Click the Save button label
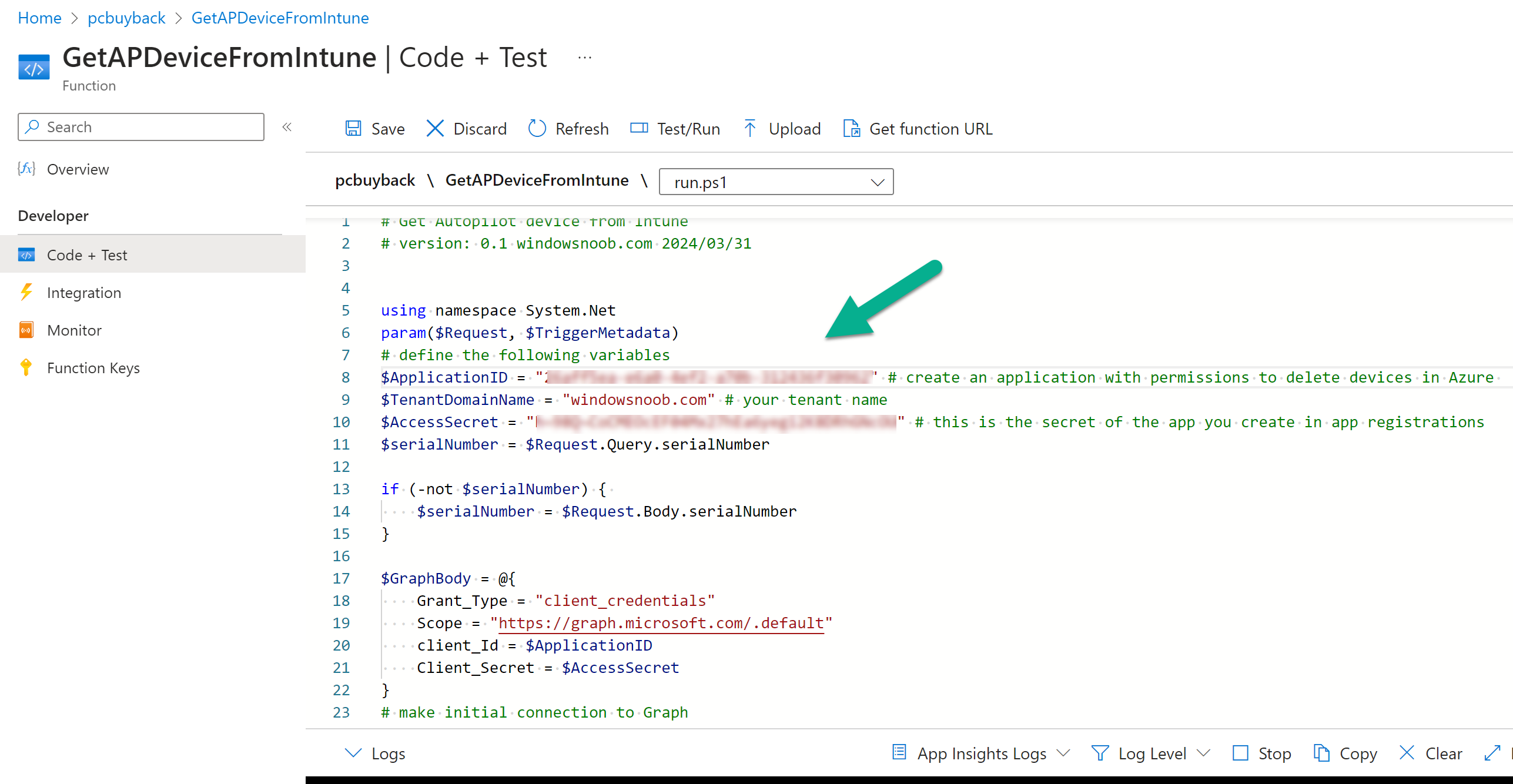1513x784 pixels. [x=388, y=129]
